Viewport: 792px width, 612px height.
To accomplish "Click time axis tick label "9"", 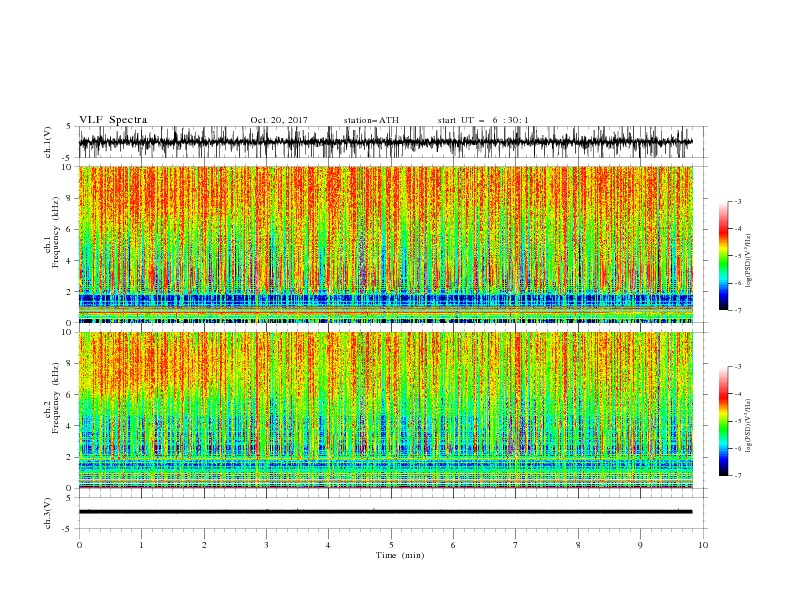I will tap(640, 545).
